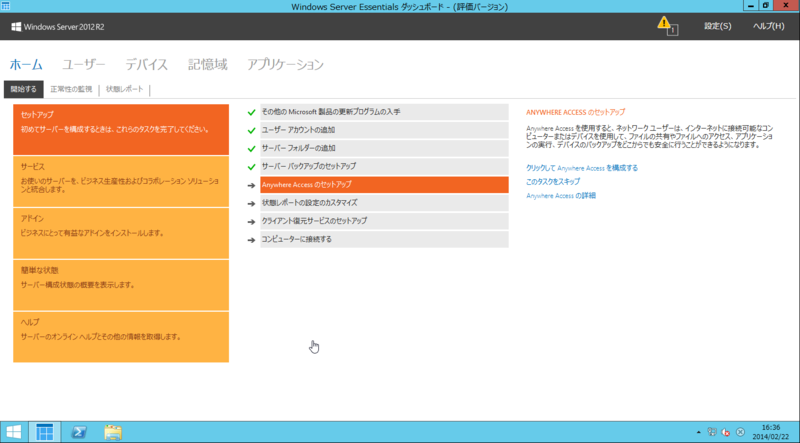Screen dimensions: 800x443
Task: Open the アプリケーション tab
Action: [286, 65]
